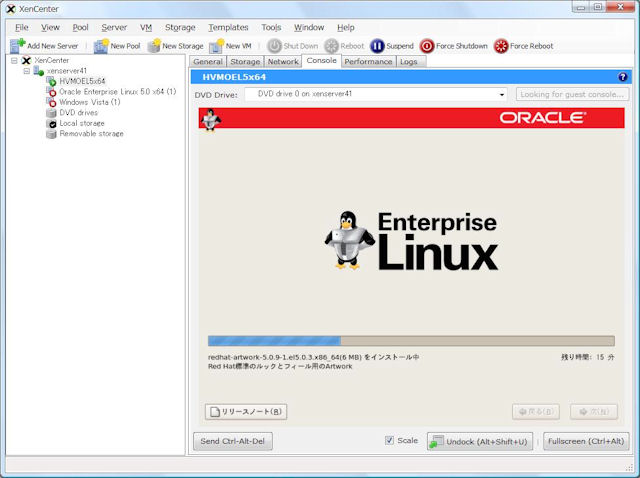The height and width of the screenshot is (478, 640).
Task: Click the XenCenter title bar logo
Action: click(11, 9)
